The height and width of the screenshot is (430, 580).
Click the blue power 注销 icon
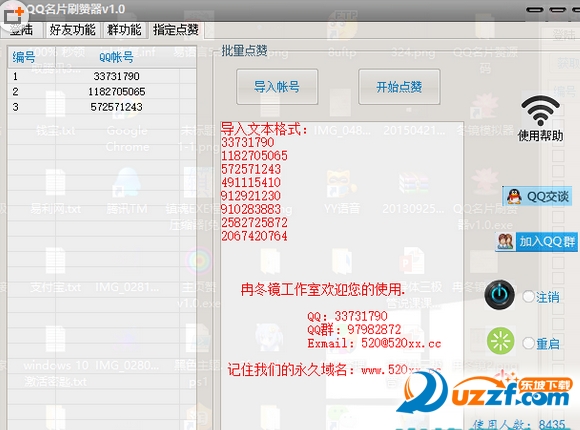pos(499,295)
